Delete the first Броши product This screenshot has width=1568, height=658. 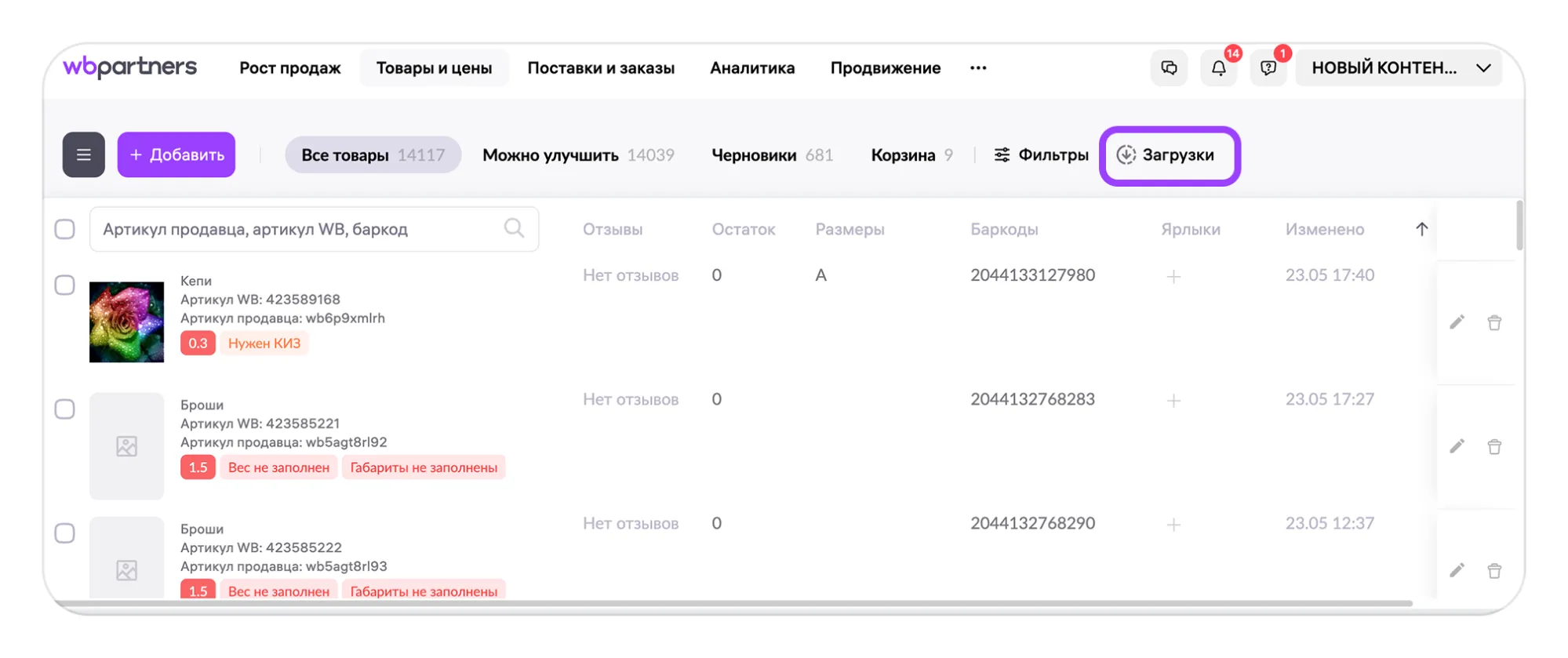pos(1494,446)
